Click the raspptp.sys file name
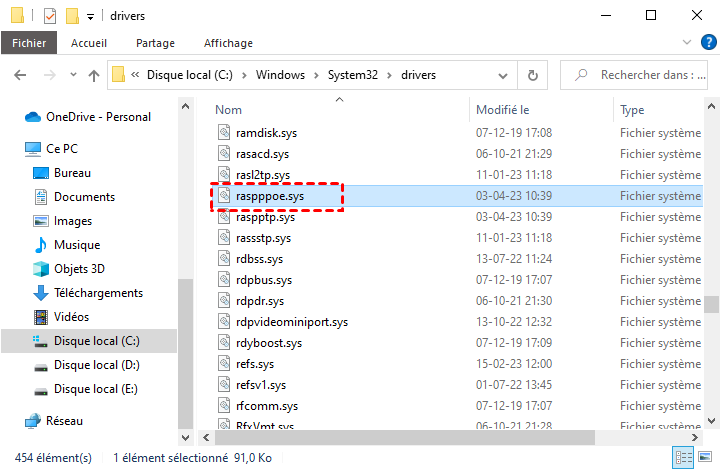 265,217
